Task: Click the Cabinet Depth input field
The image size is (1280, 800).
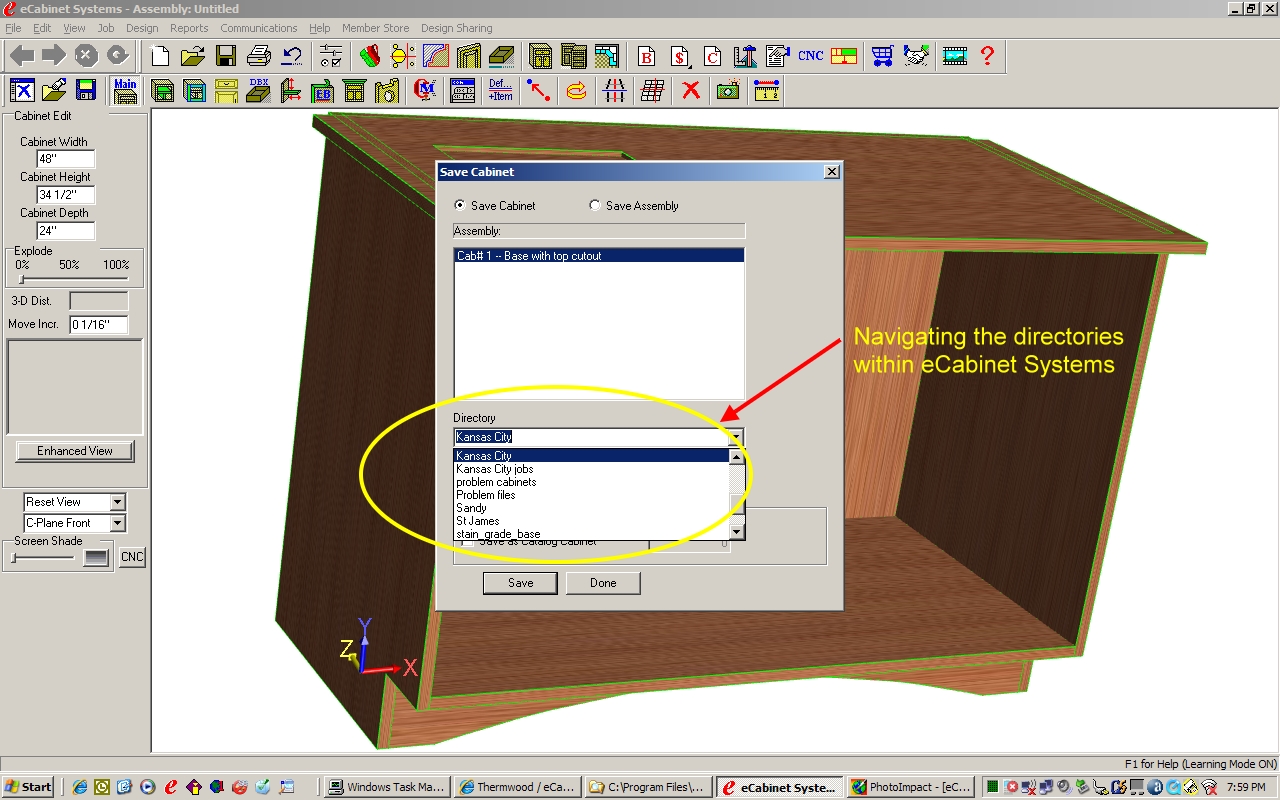Action: [x=66, y=231]
